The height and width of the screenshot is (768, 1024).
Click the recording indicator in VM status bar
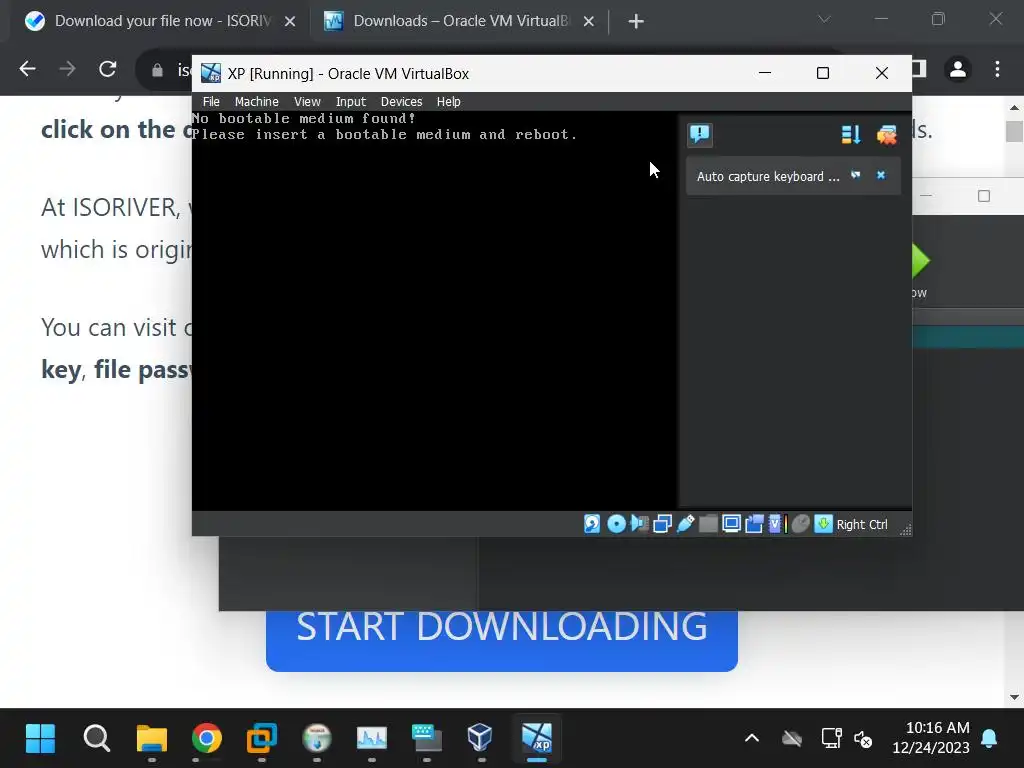(x=754, y=524)
